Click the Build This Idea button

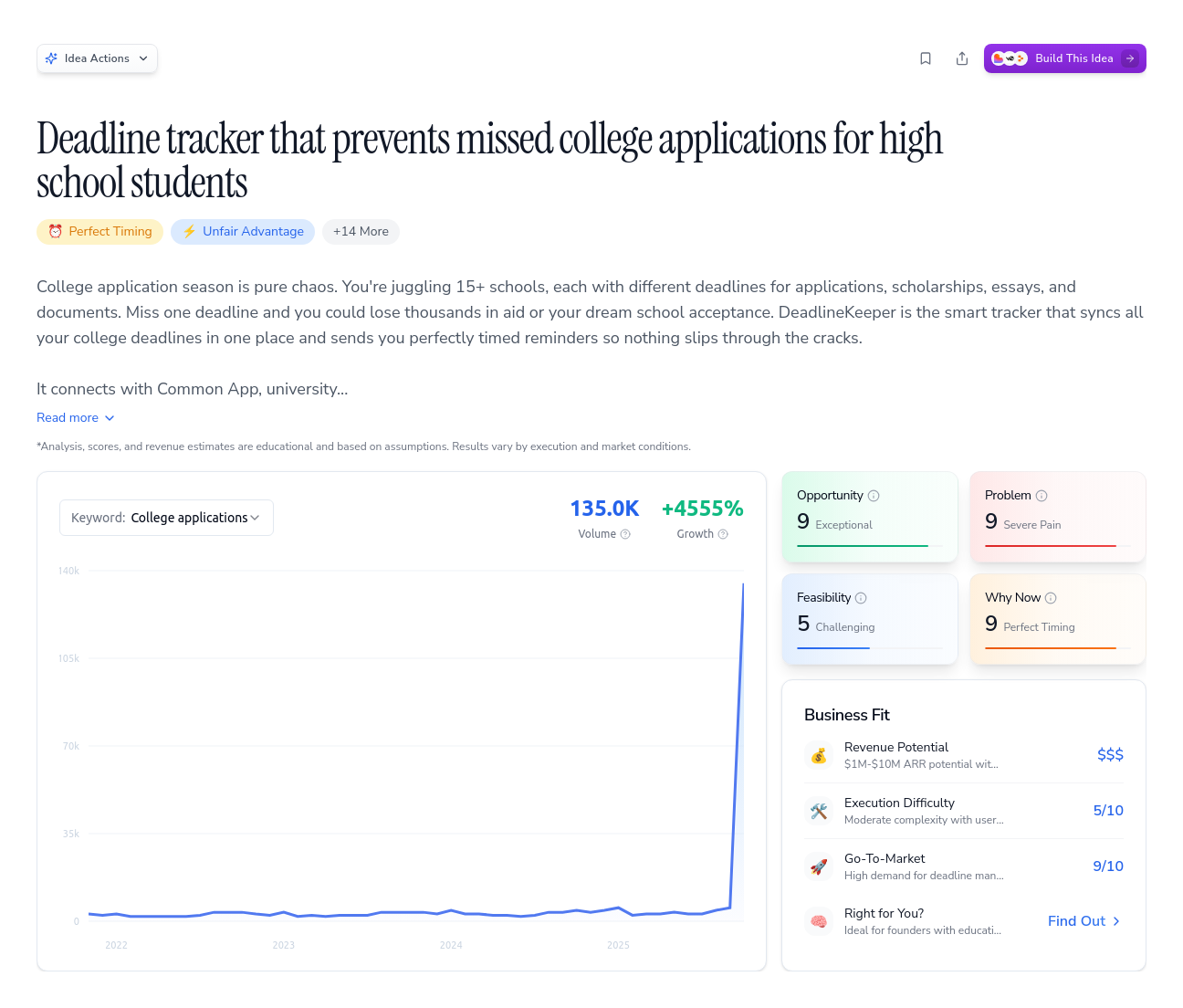(x=1064, y=58)
